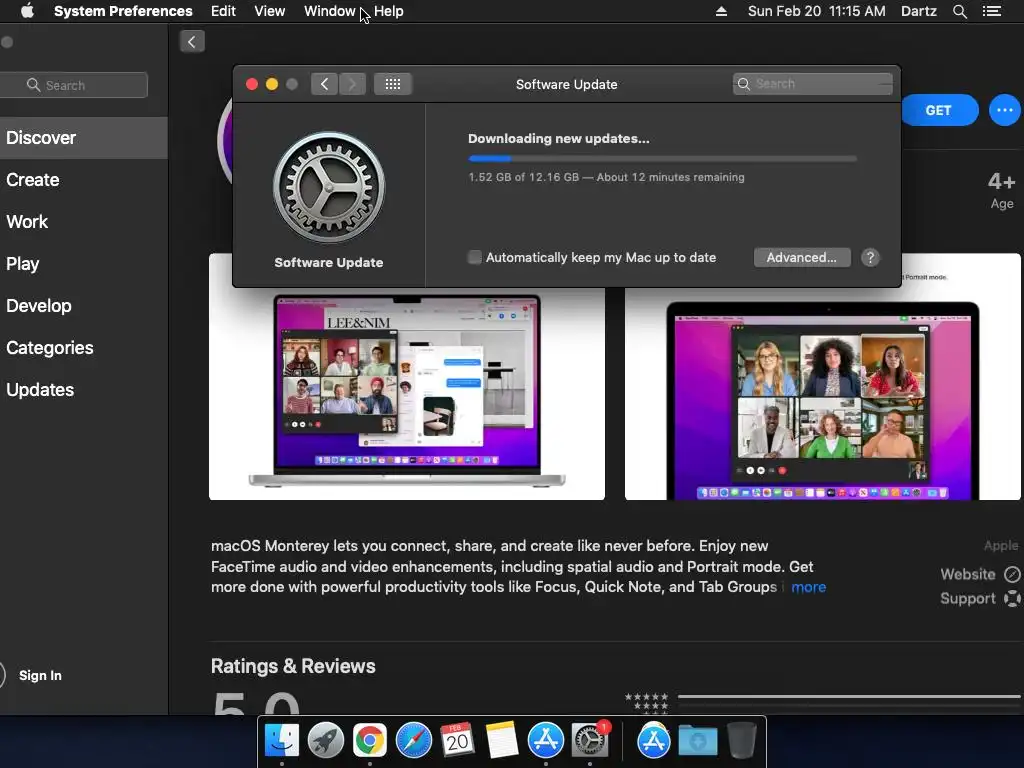Click the five-star rating bar

849,696
